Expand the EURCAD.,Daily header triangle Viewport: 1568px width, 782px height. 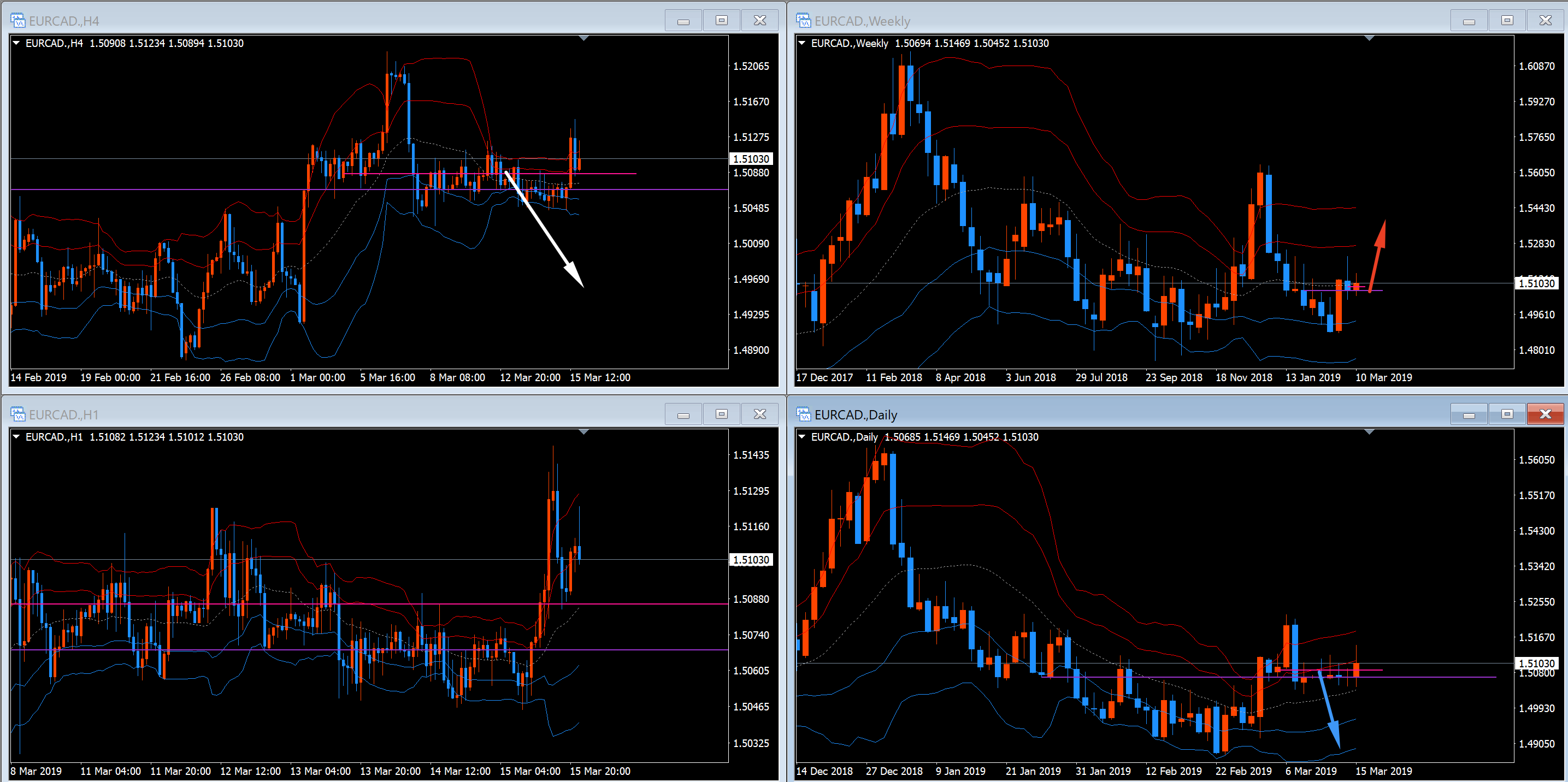(x=802, y=437)
